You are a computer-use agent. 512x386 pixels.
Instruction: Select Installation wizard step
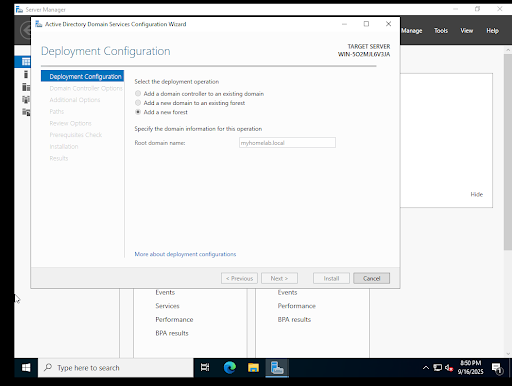pos(64,146)
